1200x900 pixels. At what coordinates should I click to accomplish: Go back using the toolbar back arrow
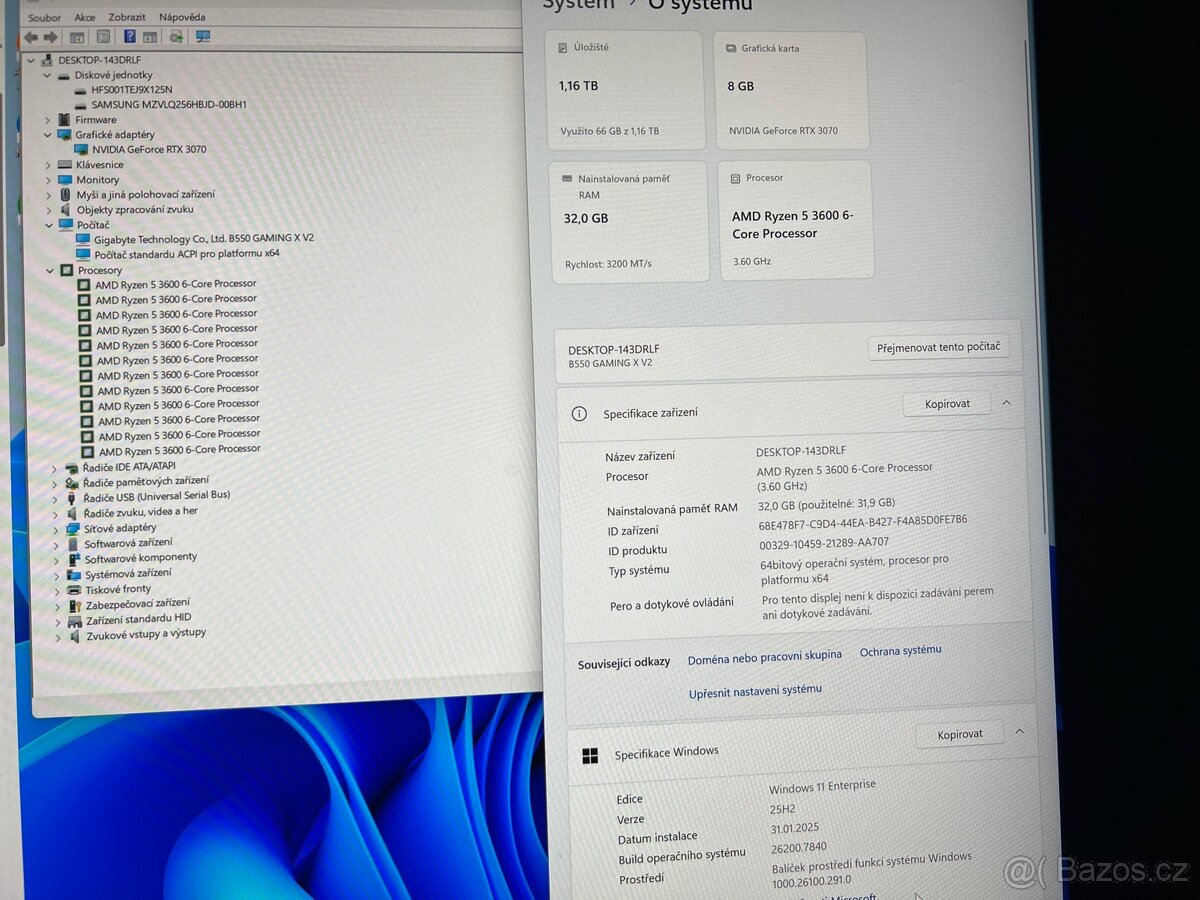[31, 37]
